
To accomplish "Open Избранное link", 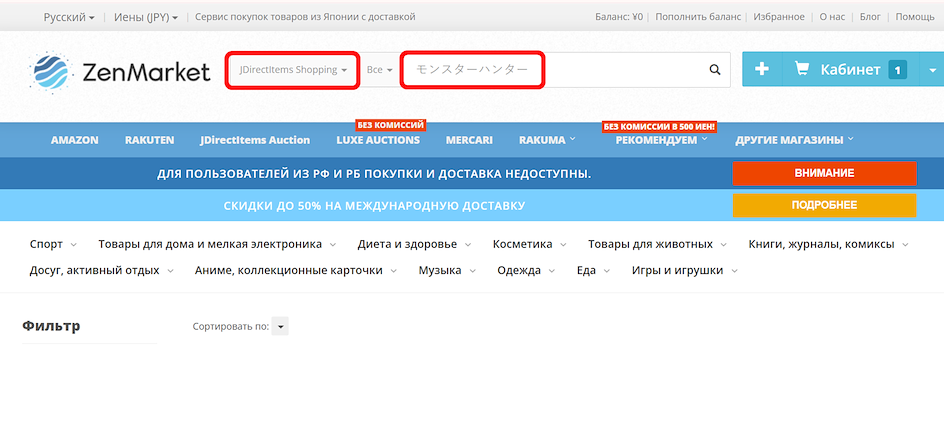I will coord(778,17).
